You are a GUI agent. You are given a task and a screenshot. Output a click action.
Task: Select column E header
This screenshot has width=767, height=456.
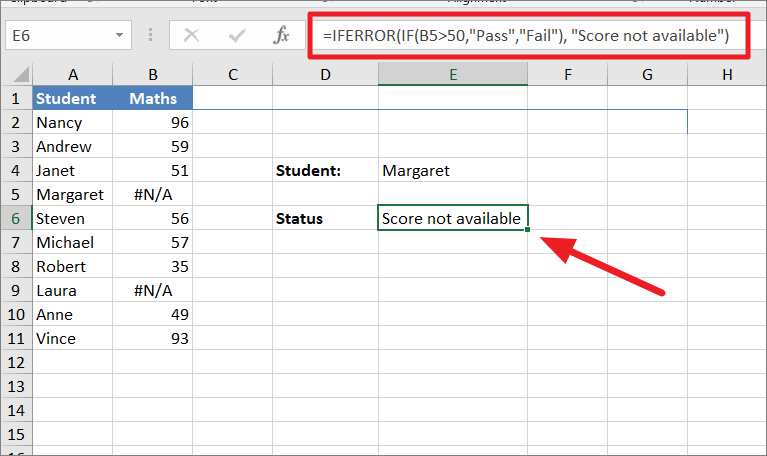pyautogui.click(x=453, y=75)
